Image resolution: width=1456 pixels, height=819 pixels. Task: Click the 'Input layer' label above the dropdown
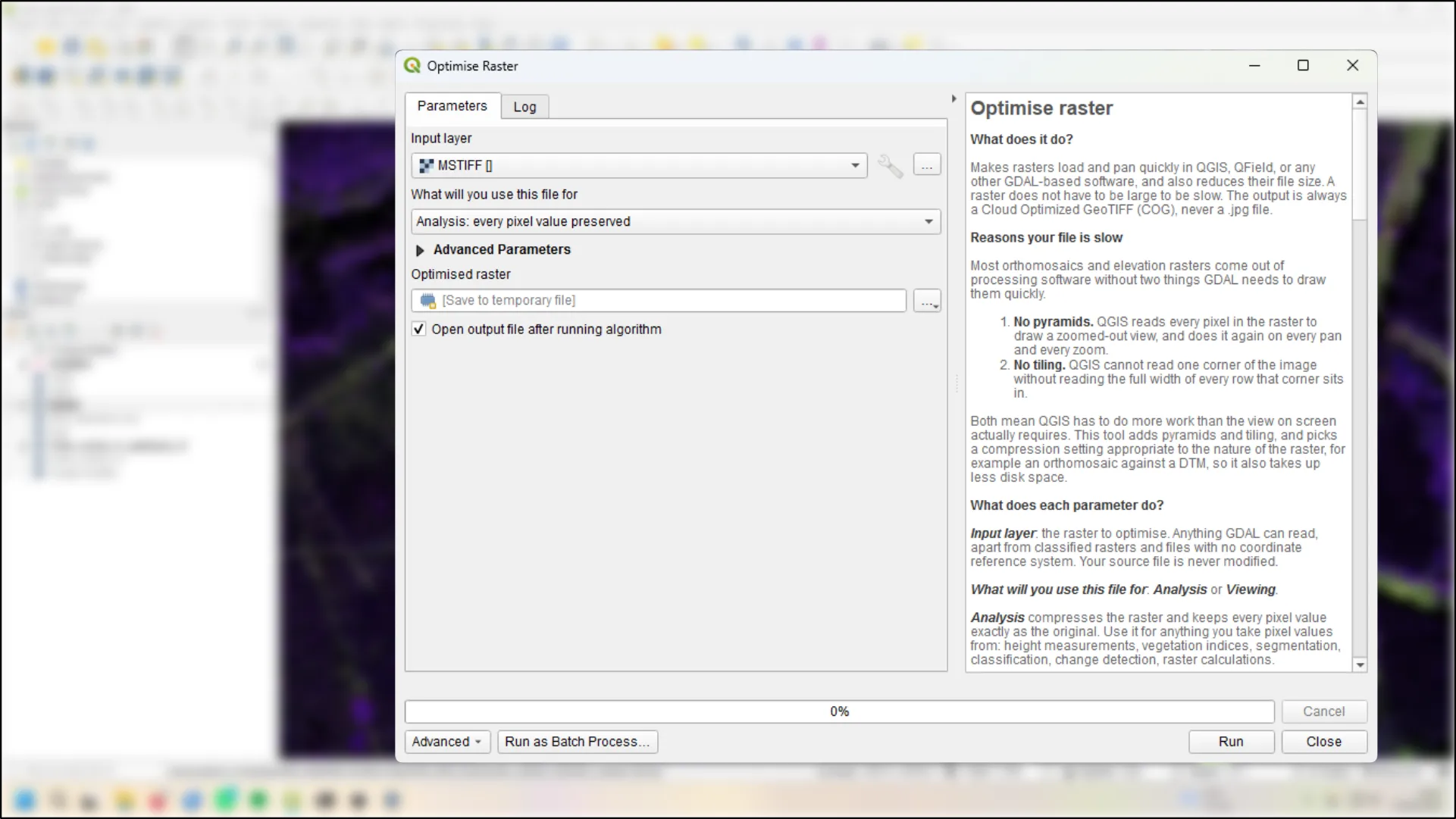click(441, 139)
